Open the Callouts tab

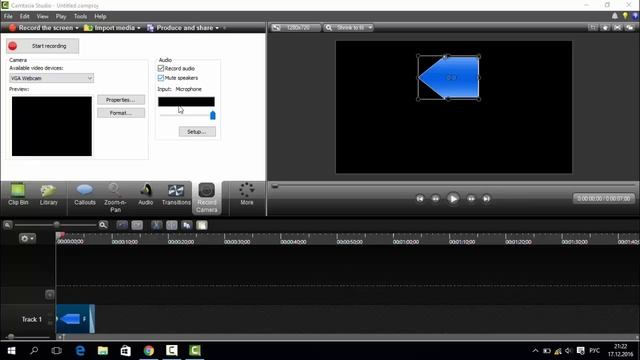pyautogui.click(x=84, y=195)
